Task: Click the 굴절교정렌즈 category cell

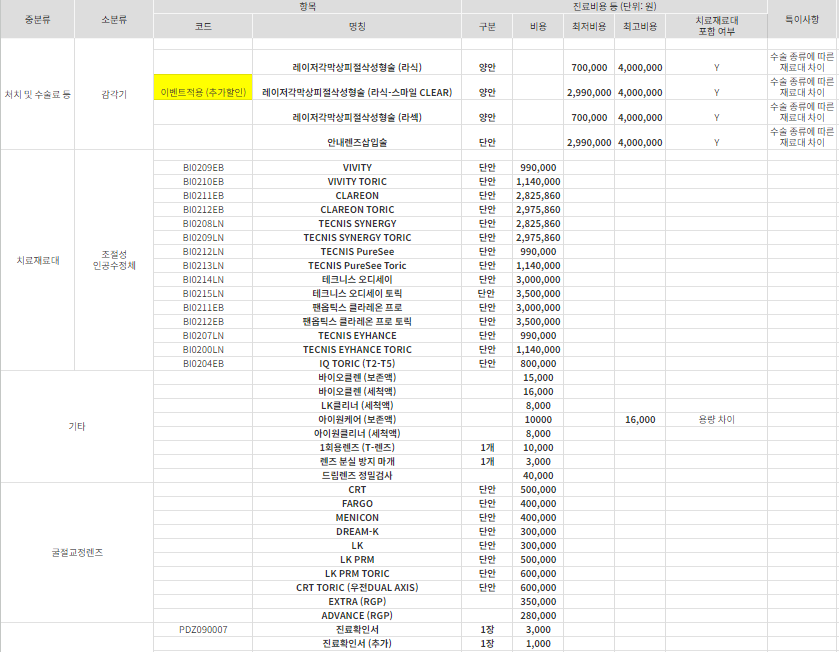Action: coord(77,553)
